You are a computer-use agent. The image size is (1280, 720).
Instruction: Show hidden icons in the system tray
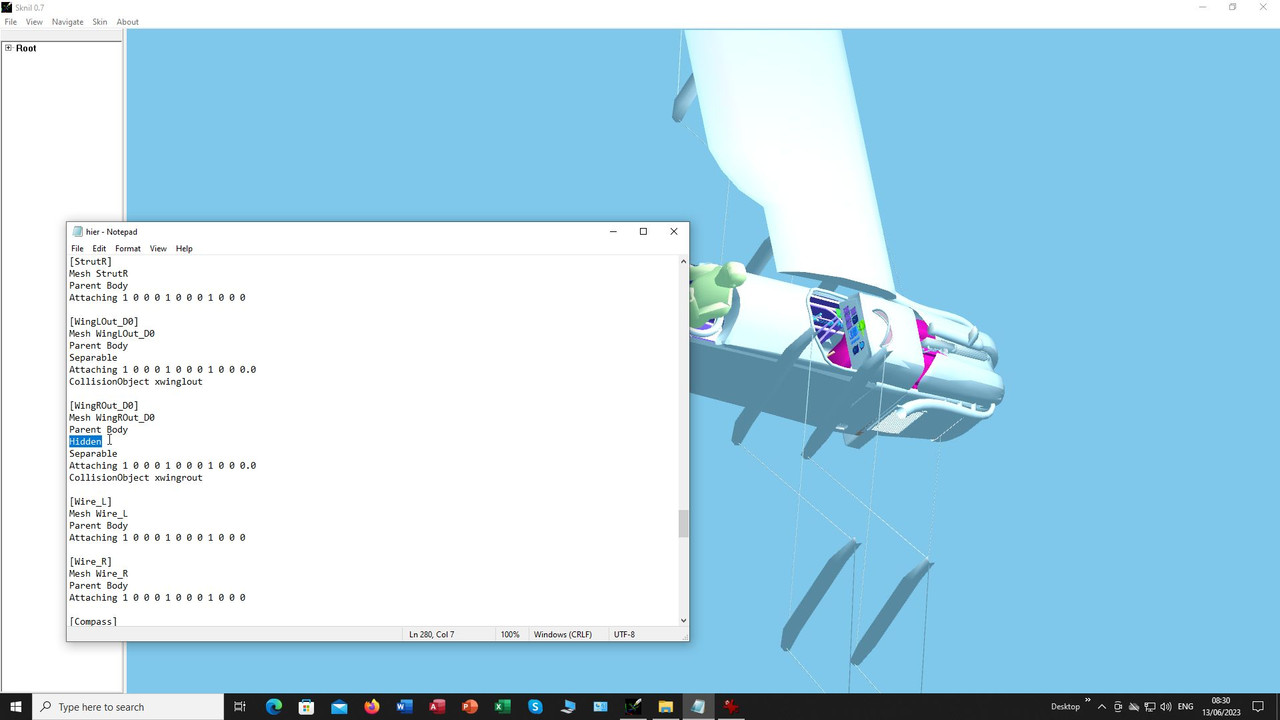pos(1101,707)
